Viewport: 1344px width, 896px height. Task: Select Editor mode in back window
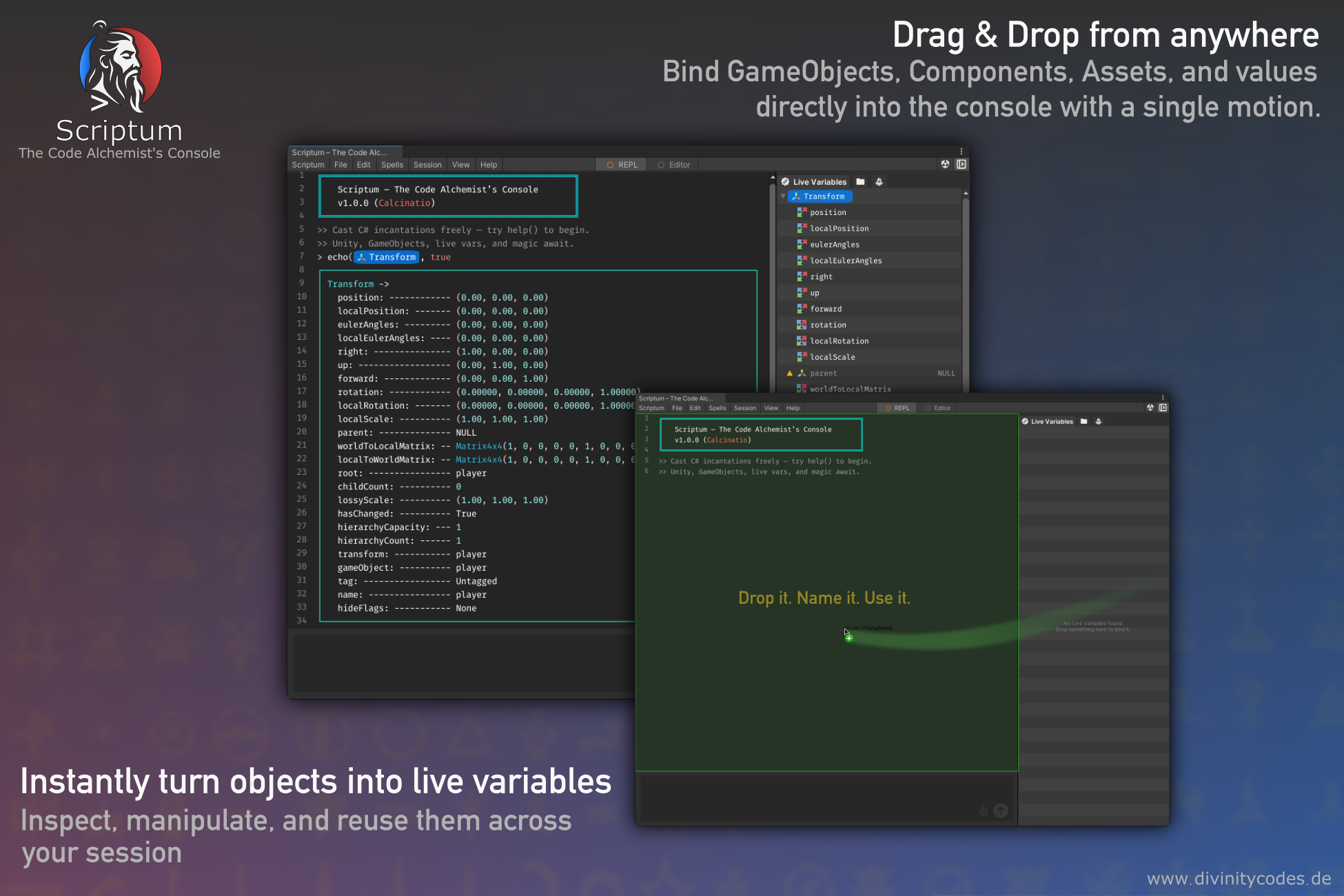click(x=673, y=165)
